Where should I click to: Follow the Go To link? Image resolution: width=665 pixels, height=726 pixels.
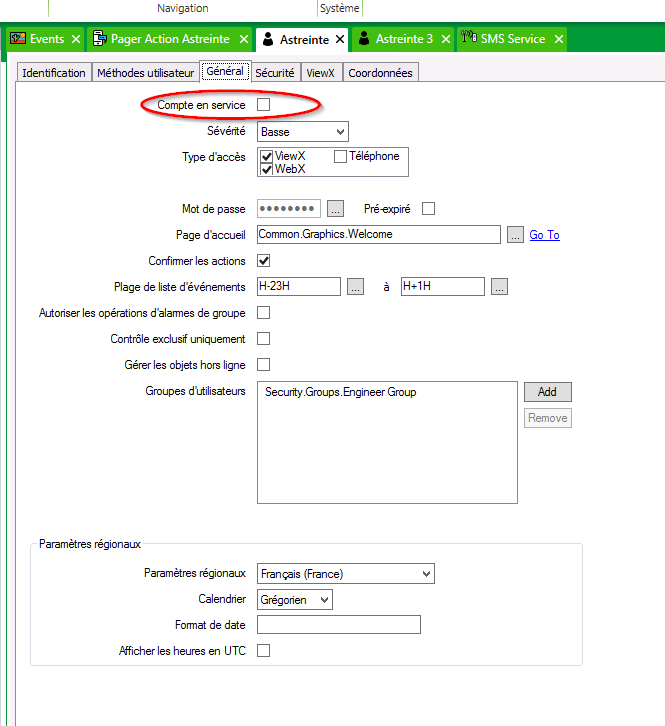pyautogui.click(x=544, y=235)
